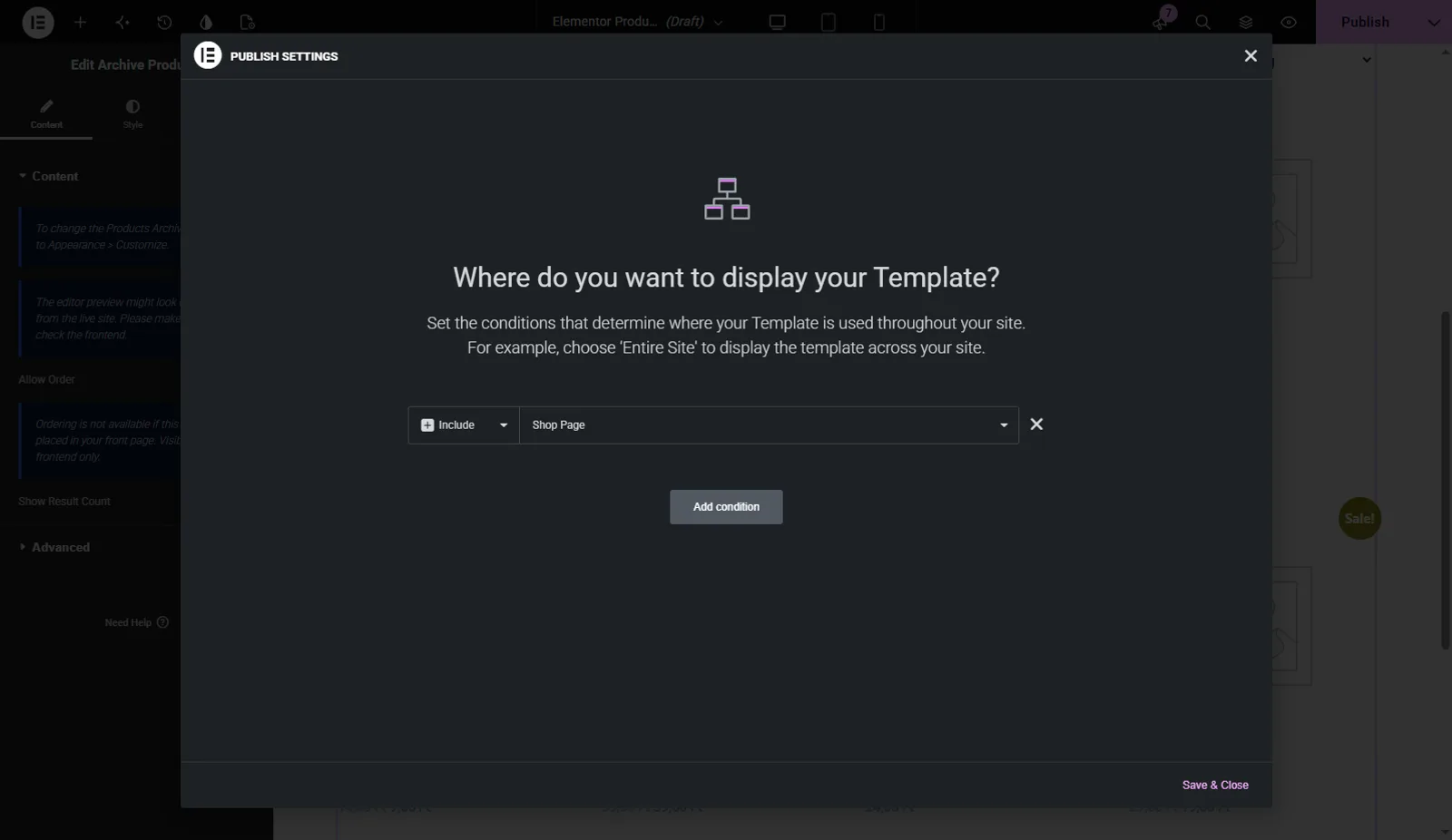Switch to the Content tab
The image size is (1452, 840).
46,113
